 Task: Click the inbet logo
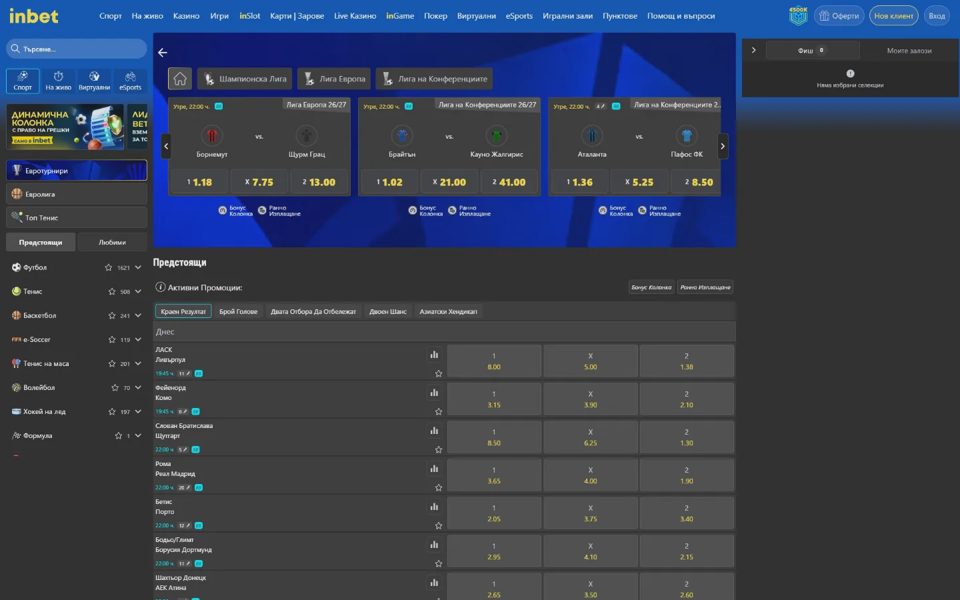pyautogui.click(x=34, y=16)
